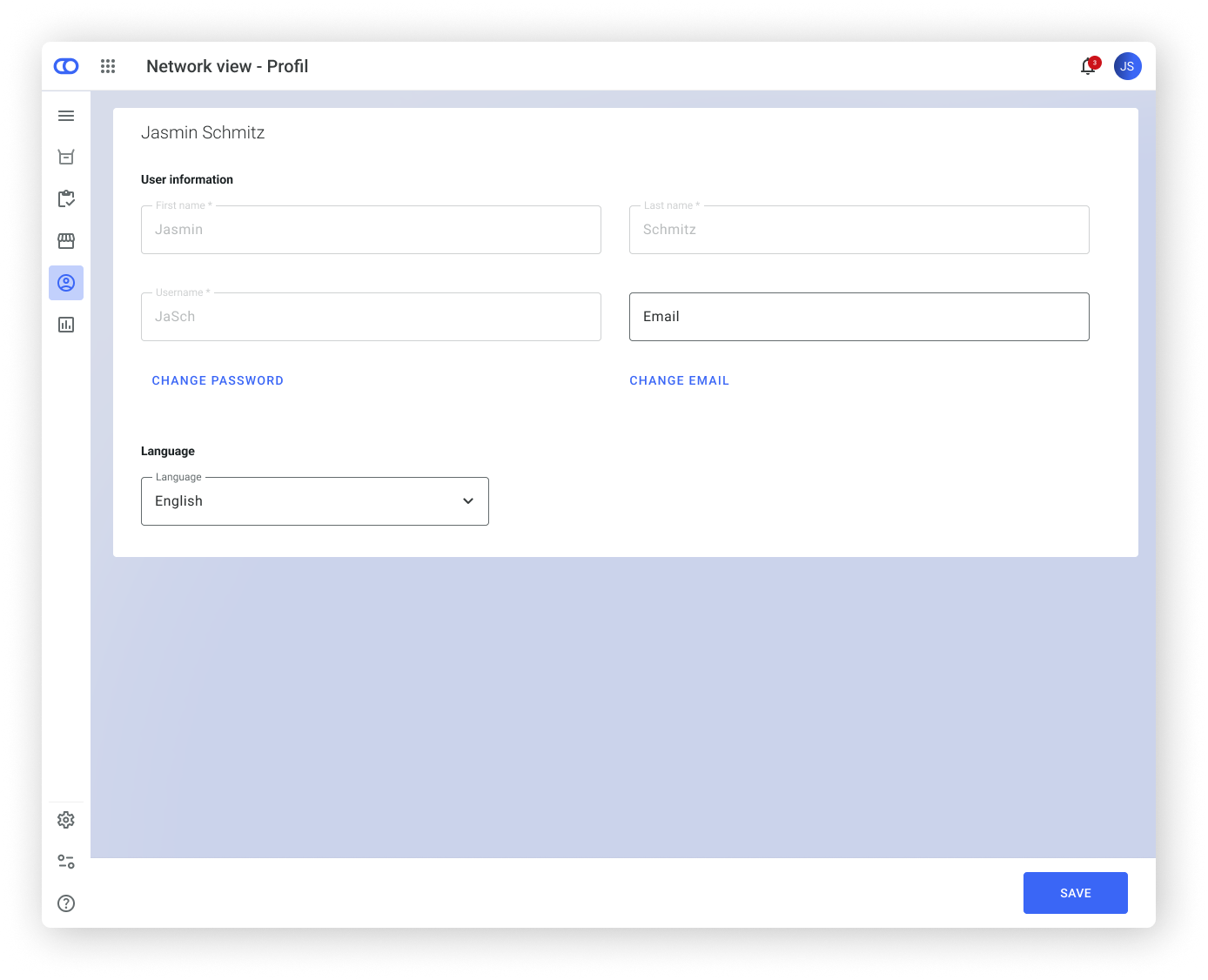1208x980 pixels.
Task: Open the clipboard tasks icon in the sidebar
Action: pos(66,198)
